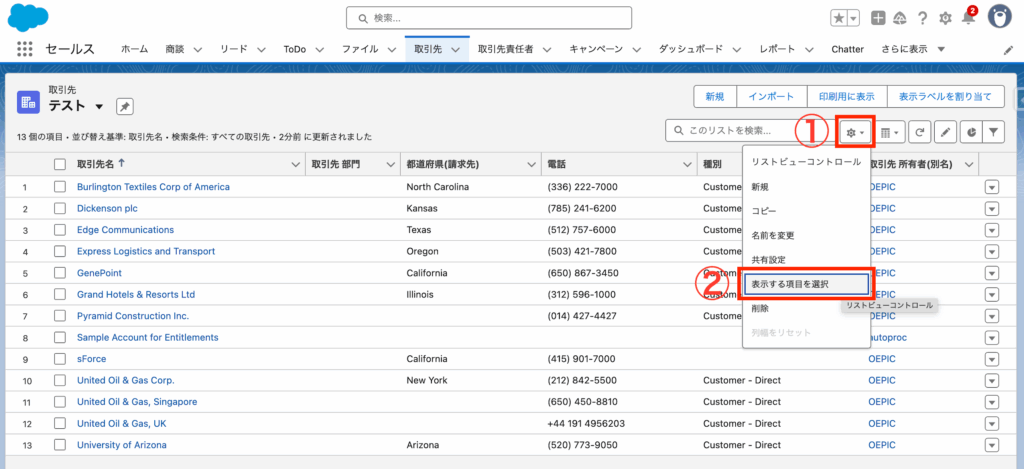
Task: Open the user profile avatar
Action: [x=999, y=18]
